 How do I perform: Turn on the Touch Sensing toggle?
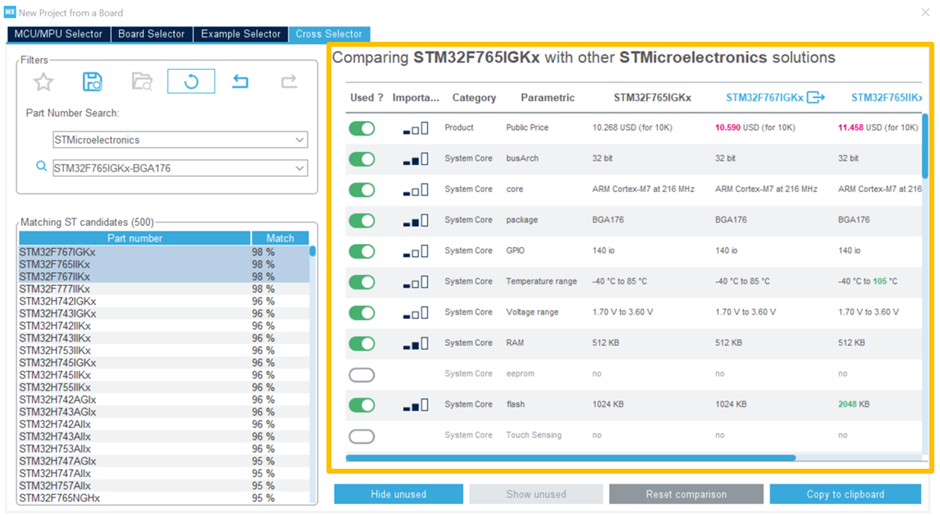click(362, 436)
